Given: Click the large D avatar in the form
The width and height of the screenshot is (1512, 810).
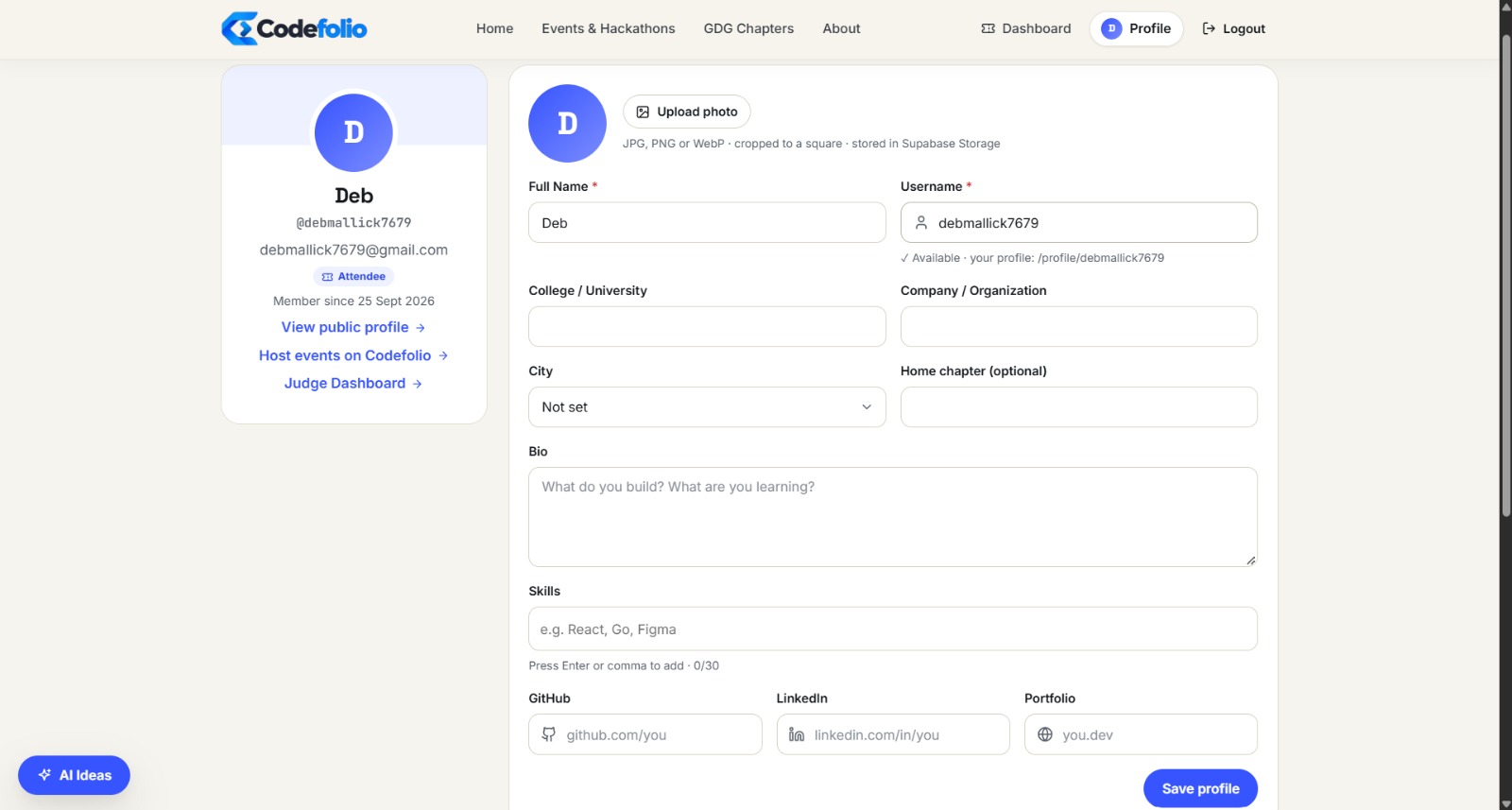Looking at the screenshot, I should 567,124.
